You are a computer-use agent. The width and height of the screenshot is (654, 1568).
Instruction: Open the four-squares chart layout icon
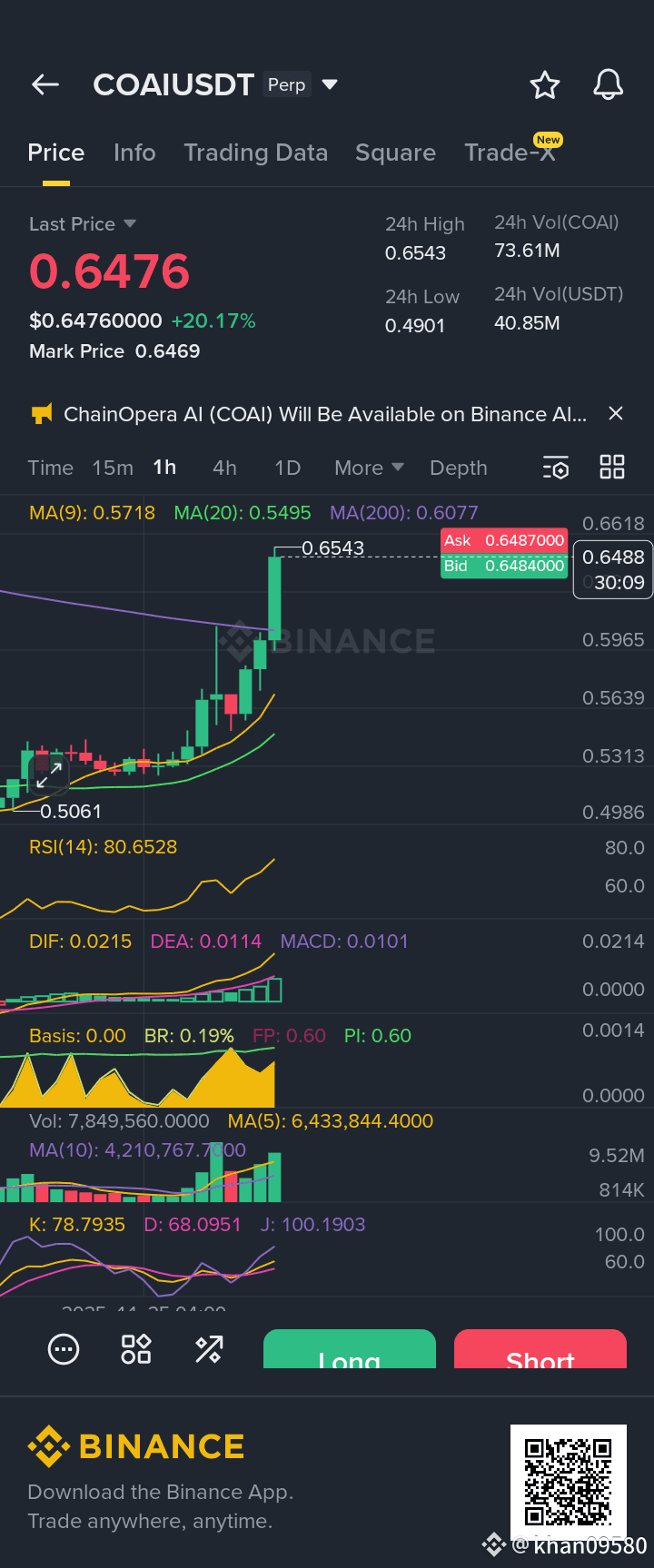pyautogui.click(x=612, y=468)
